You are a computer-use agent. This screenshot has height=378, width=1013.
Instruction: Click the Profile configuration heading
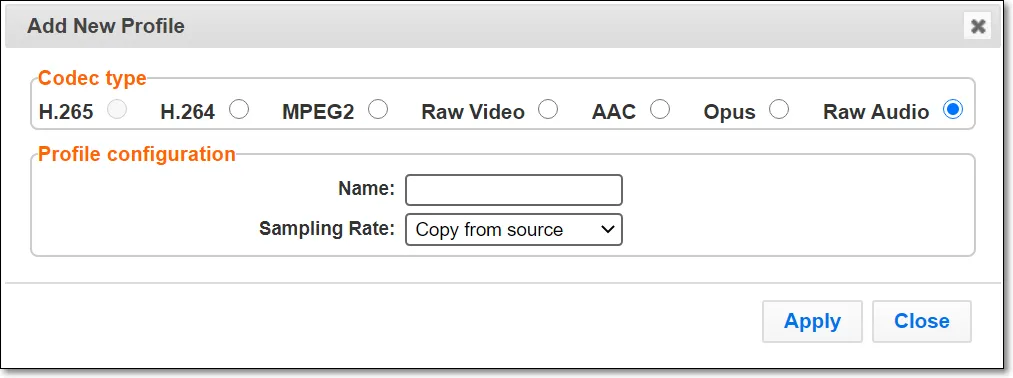pyautogui.click(x=137, y=154)
